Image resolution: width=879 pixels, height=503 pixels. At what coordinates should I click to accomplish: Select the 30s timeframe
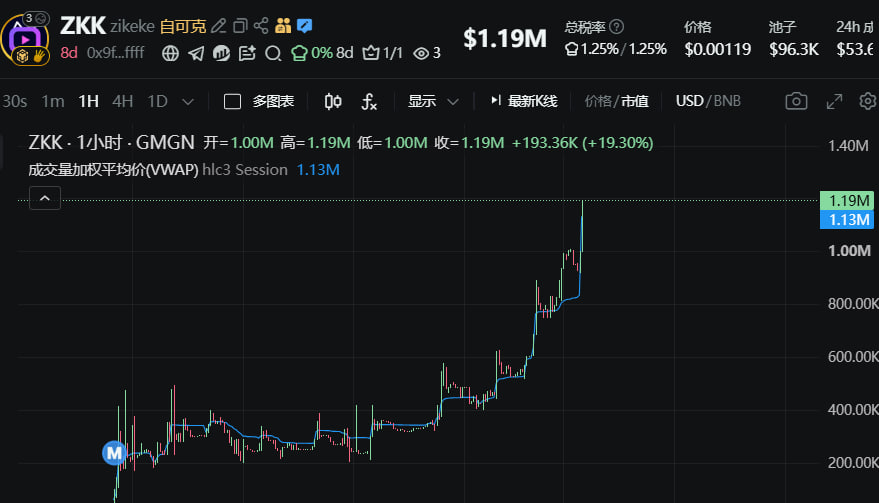pos(15,101)
